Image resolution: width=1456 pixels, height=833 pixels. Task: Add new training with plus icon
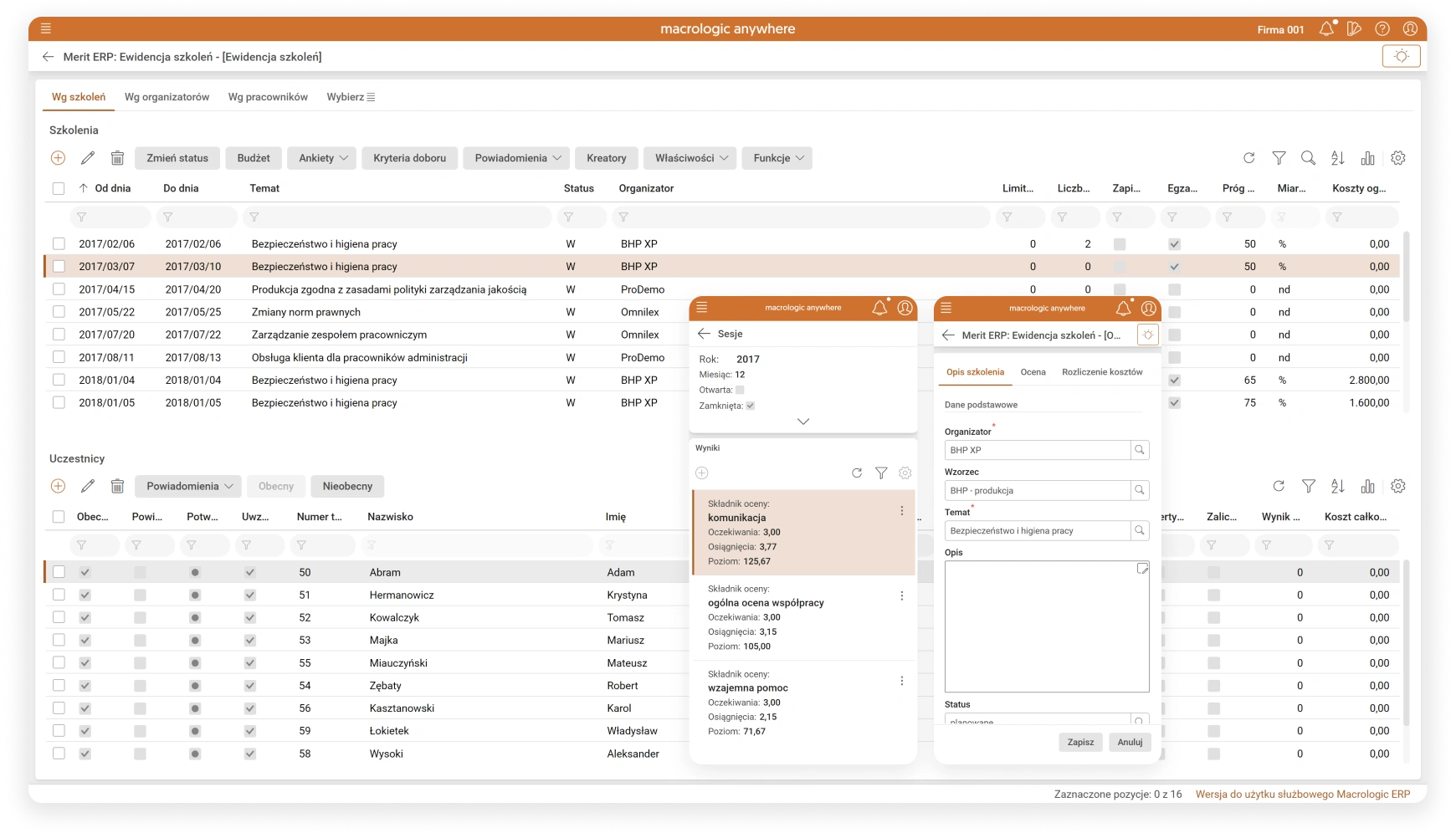point(58,158)
